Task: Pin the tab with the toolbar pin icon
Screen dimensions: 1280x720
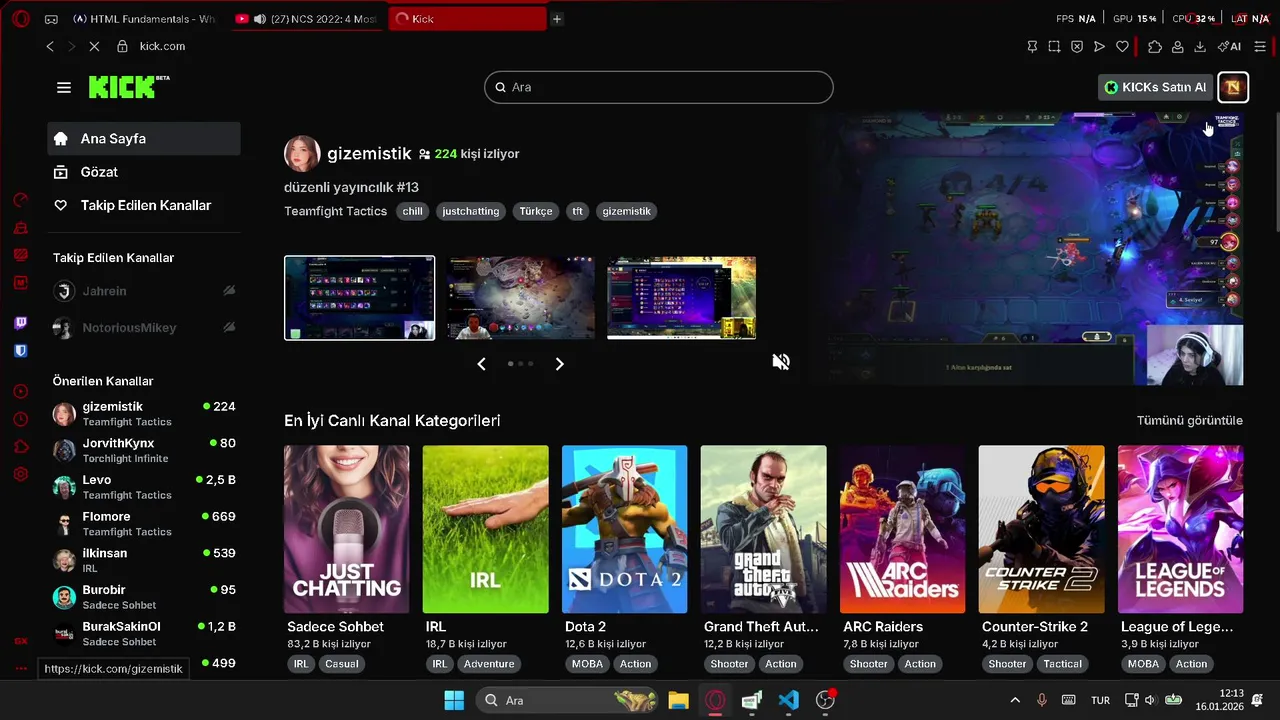Action: pos(1032,46)
